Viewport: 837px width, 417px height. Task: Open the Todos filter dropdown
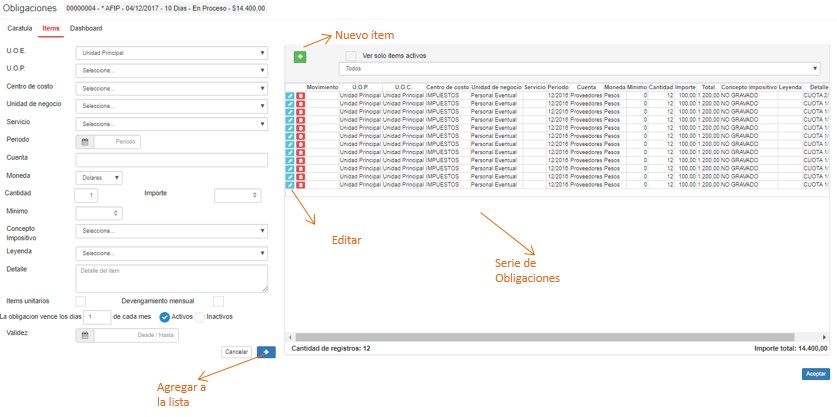(x=580, y=70)
